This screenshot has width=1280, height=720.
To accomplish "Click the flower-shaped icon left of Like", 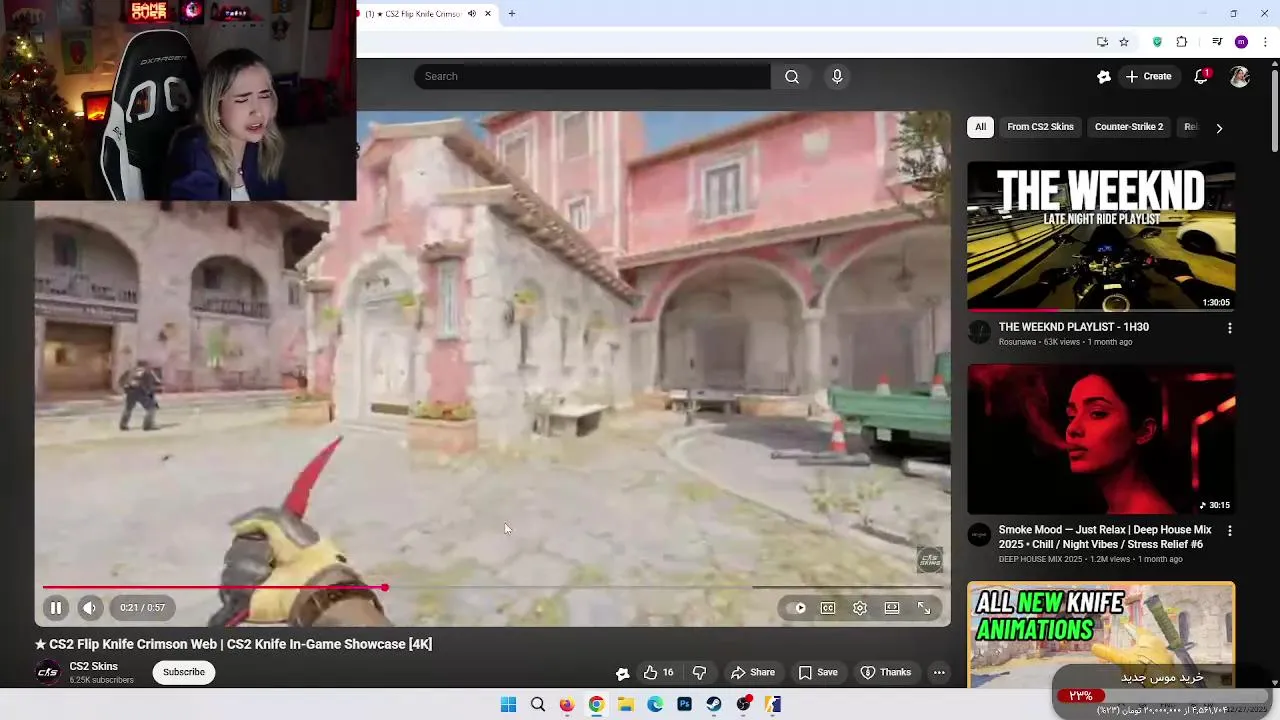I will click(x=622, y=673).
